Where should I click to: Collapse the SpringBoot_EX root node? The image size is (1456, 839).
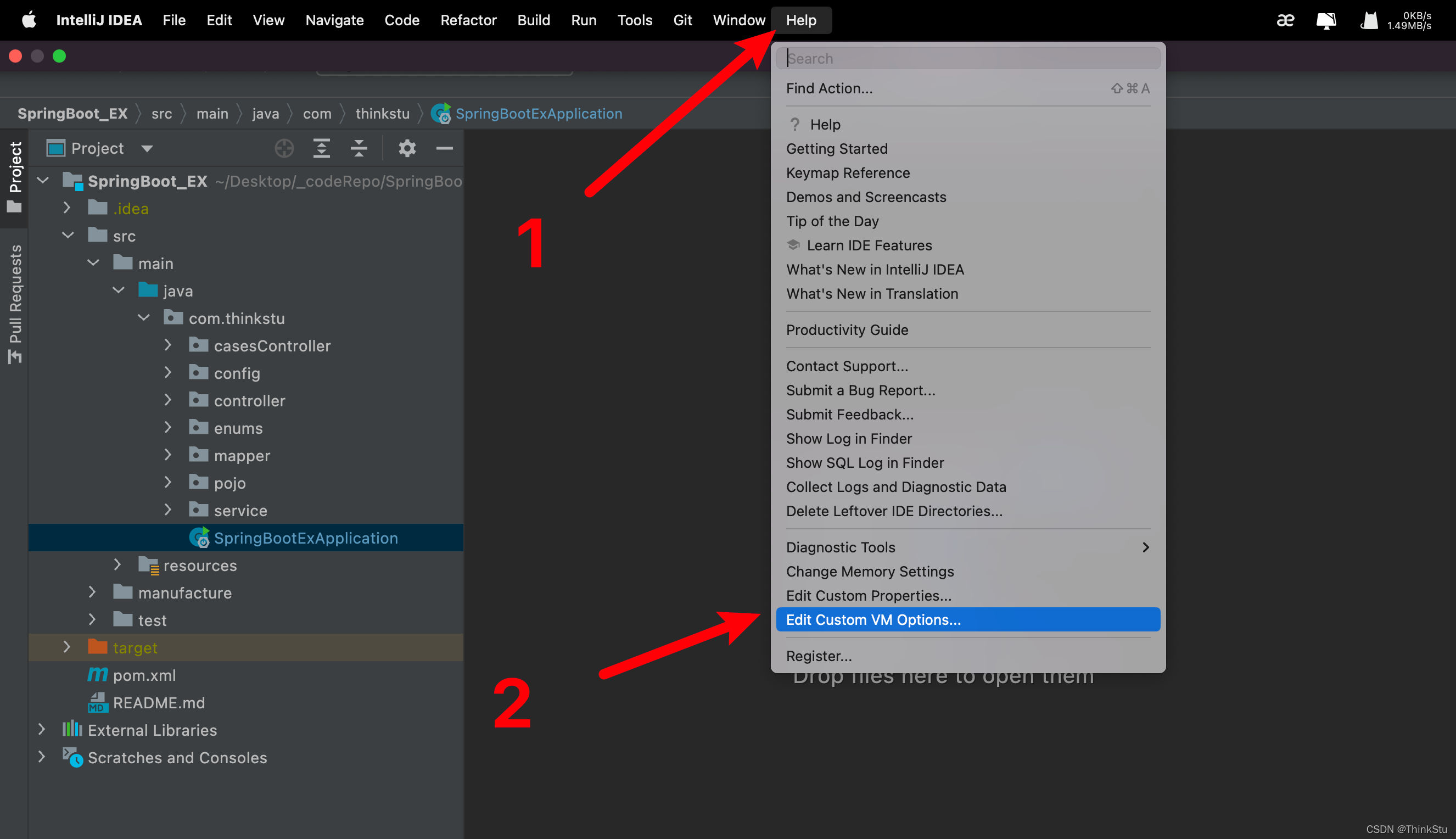(43, 180)
